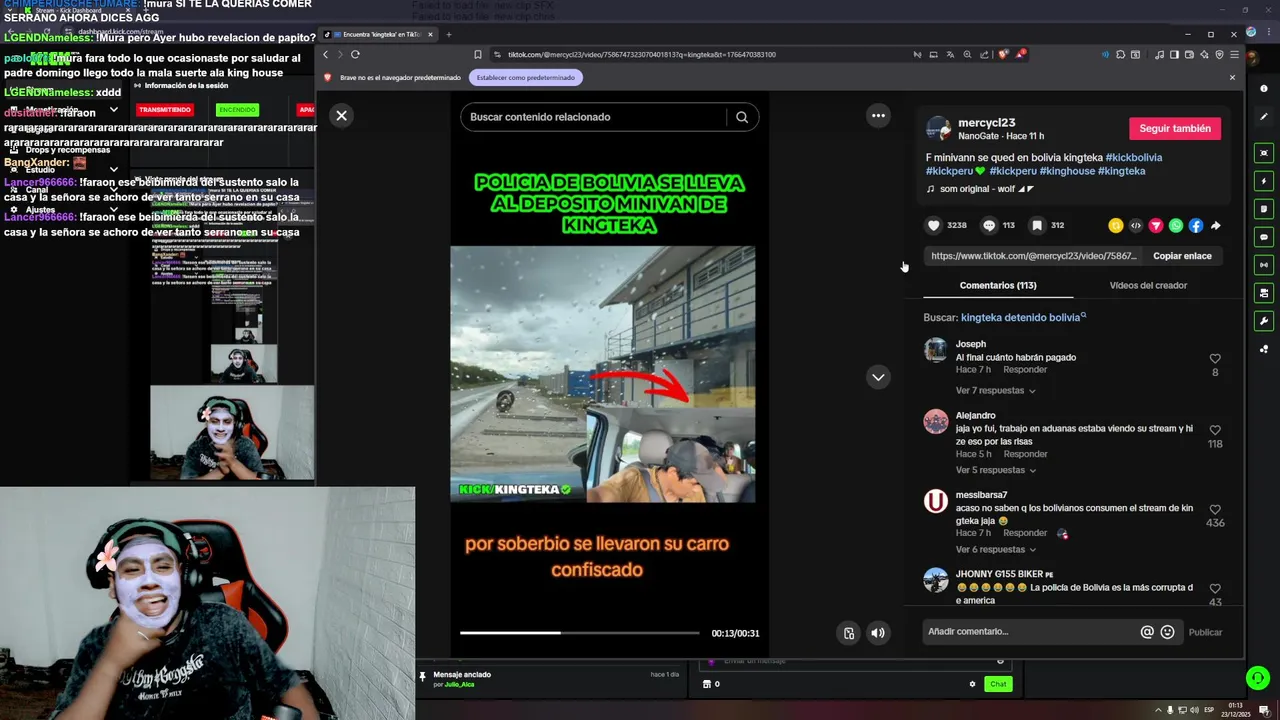Select the TikTok browser tab
Screen dimensions: 1280x720
[x=376, y=34]
